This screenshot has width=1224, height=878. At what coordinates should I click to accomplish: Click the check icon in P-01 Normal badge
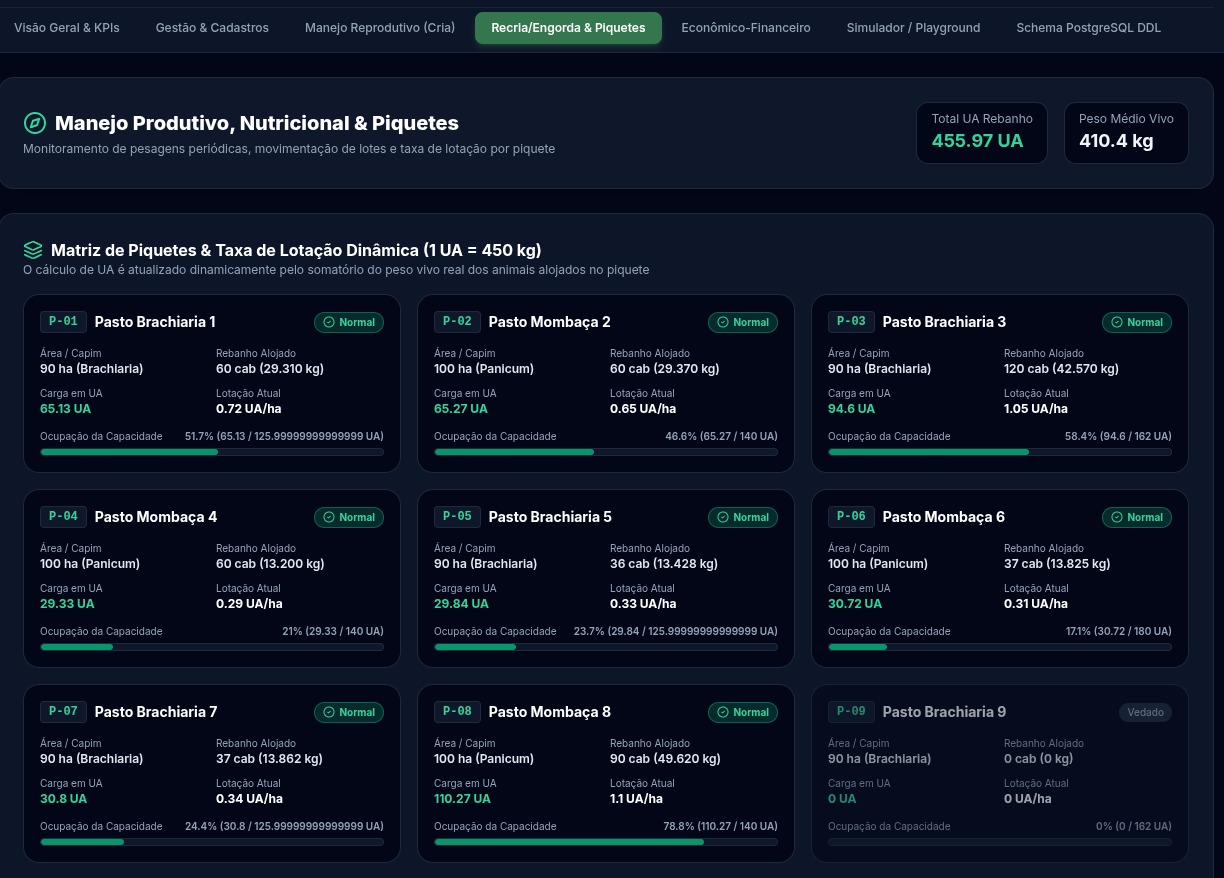328,322
